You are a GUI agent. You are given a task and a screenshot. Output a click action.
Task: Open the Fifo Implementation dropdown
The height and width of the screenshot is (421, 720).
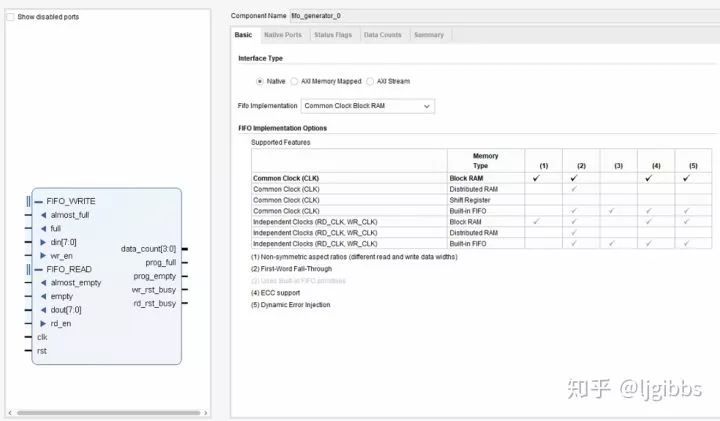point(367,105)
